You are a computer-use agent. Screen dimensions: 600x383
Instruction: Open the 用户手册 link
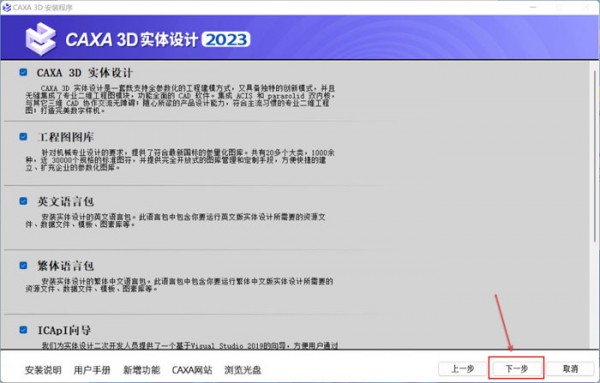tap(92, 370)
